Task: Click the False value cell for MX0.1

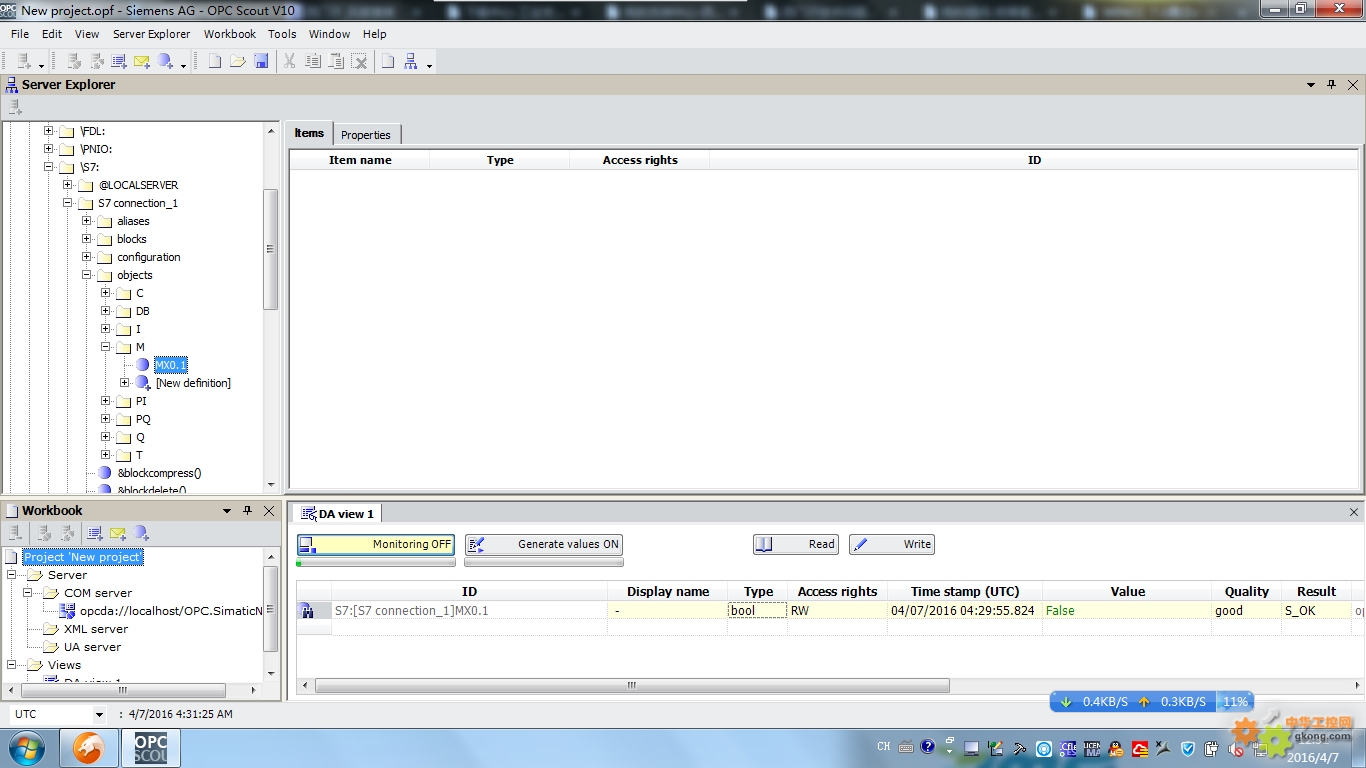Action: (1127, 611)
